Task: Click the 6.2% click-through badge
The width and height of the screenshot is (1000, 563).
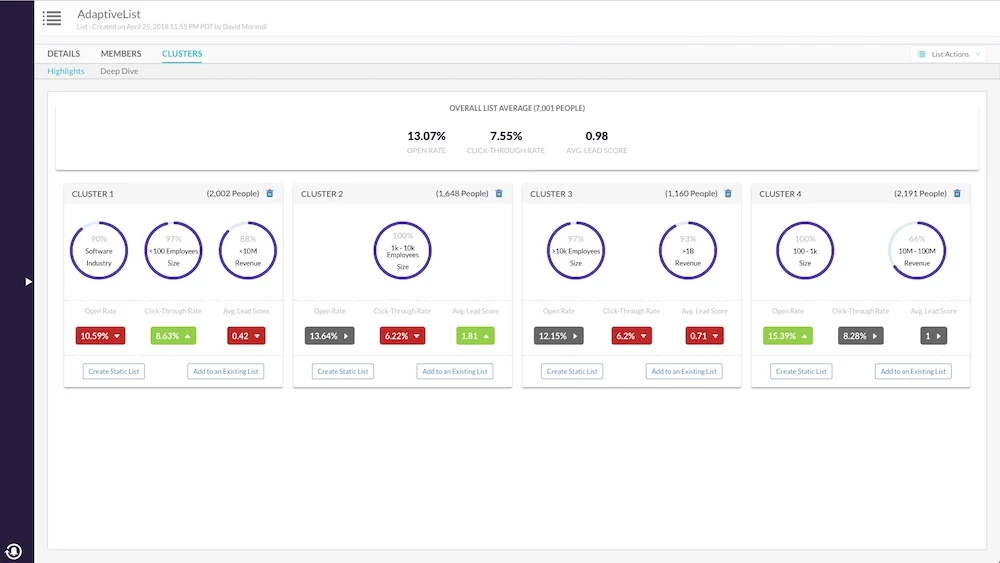Action: point(631,335)
